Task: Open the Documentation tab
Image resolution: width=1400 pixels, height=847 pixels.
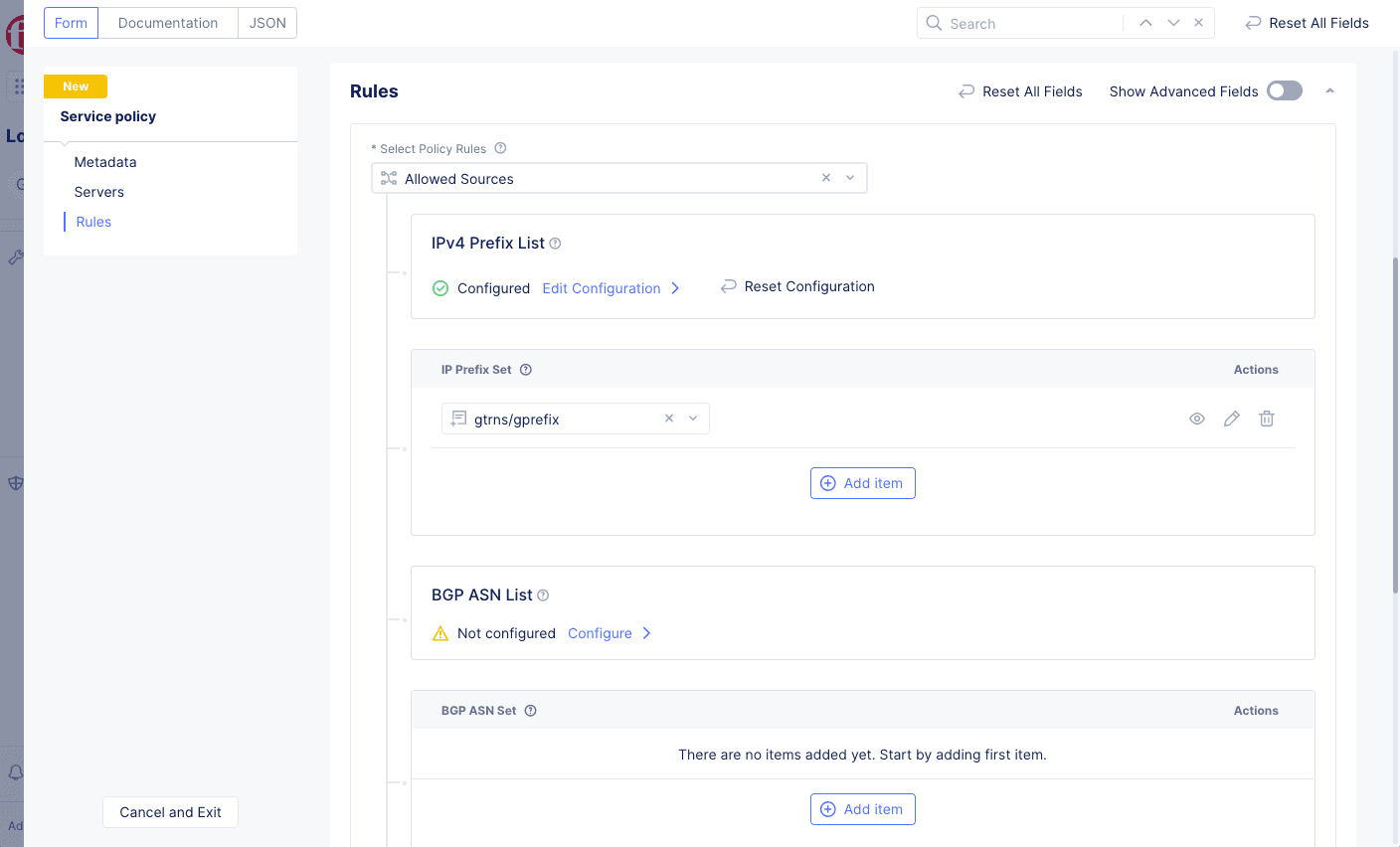Action: click(168, 23)
